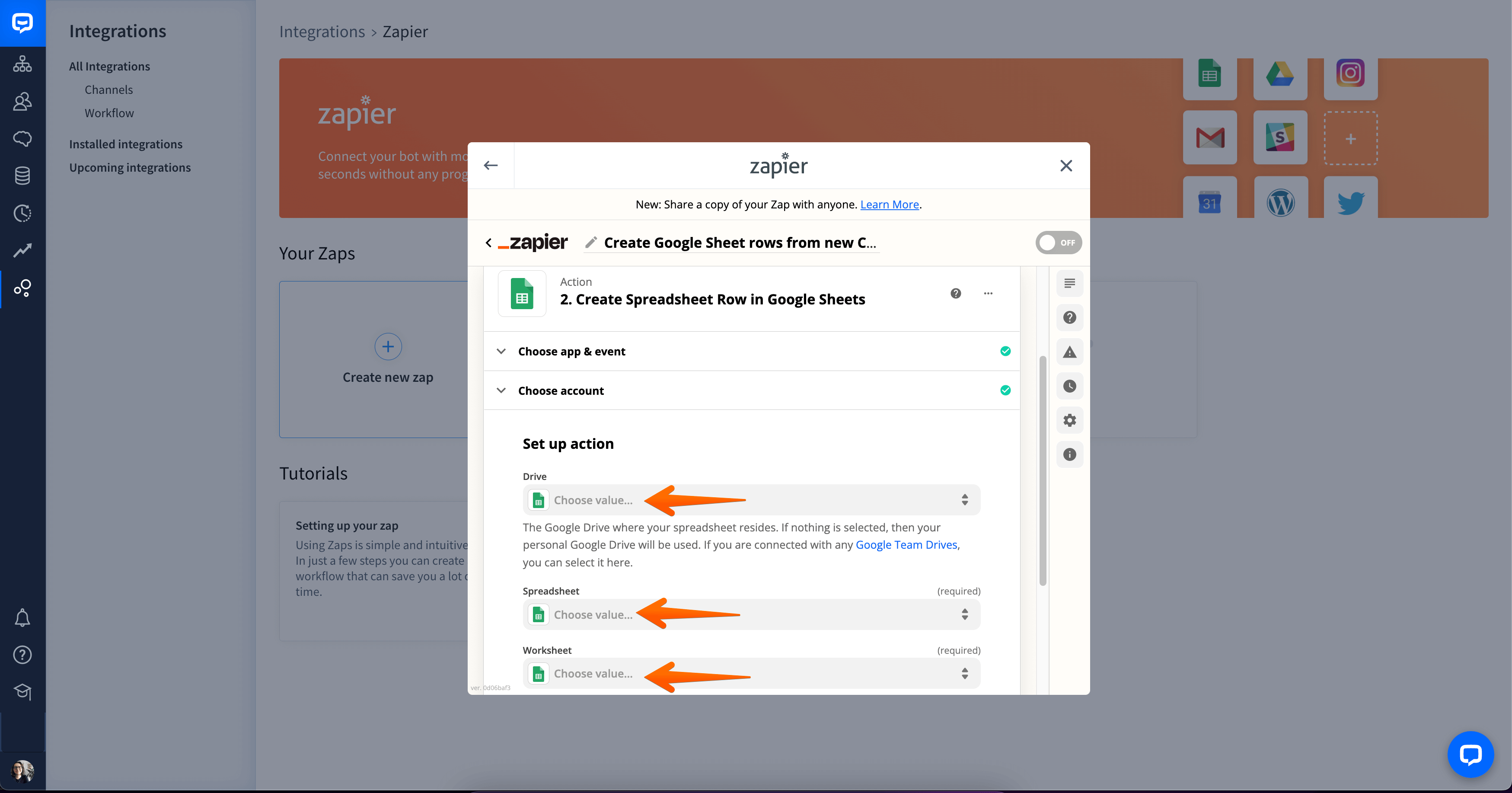This screenshot has height=793, width=1512.
Task: Open the warning triangle issues icon
Action: [x=1069, y=352]
